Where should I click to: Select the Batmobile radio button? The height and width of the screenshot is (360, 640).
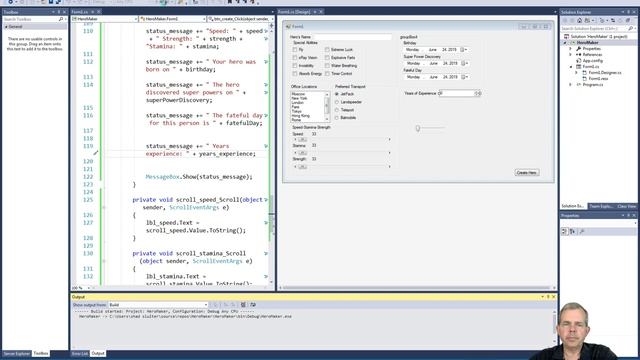click(337, 118)
